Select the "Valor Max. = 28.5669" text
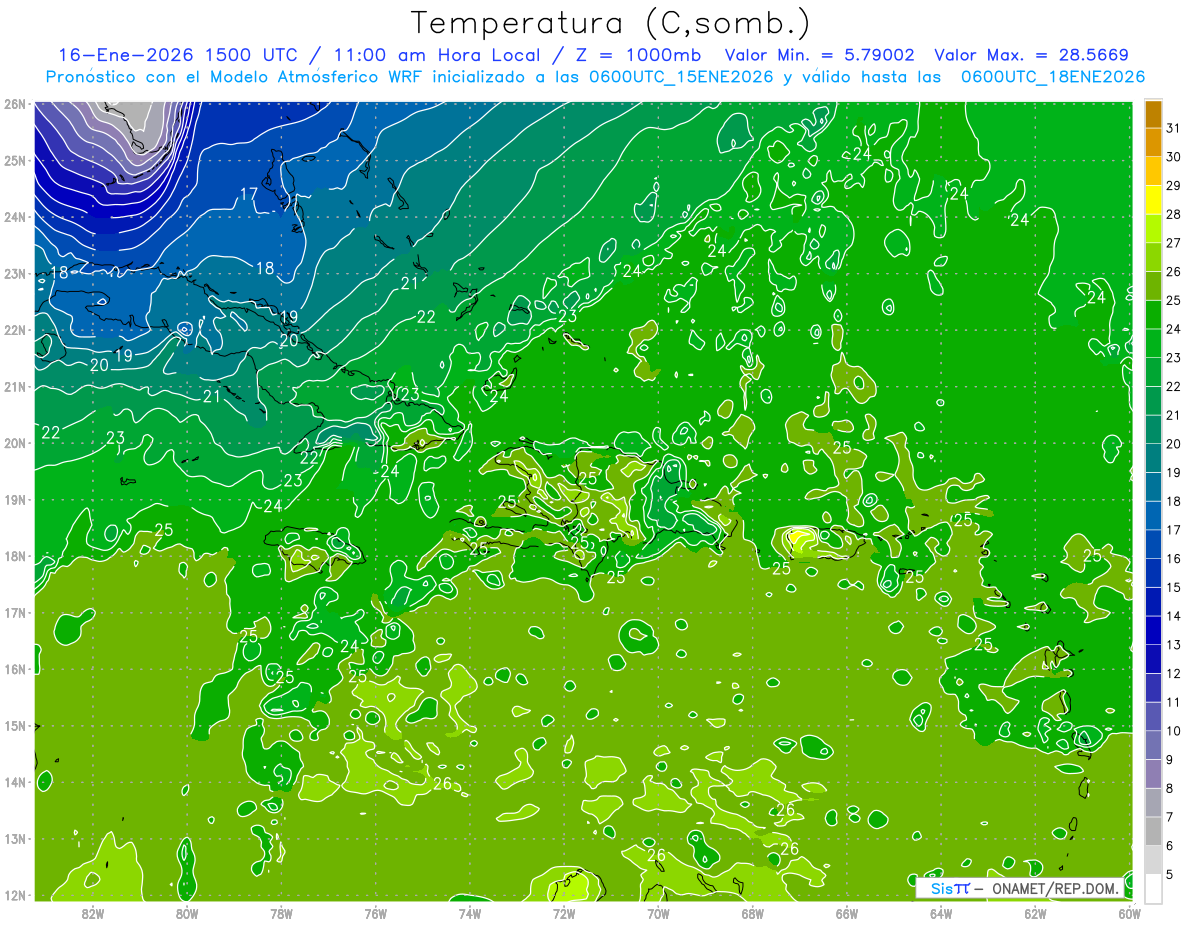1200x927 pixels. pyautogui.click(x=1032, y=55)
